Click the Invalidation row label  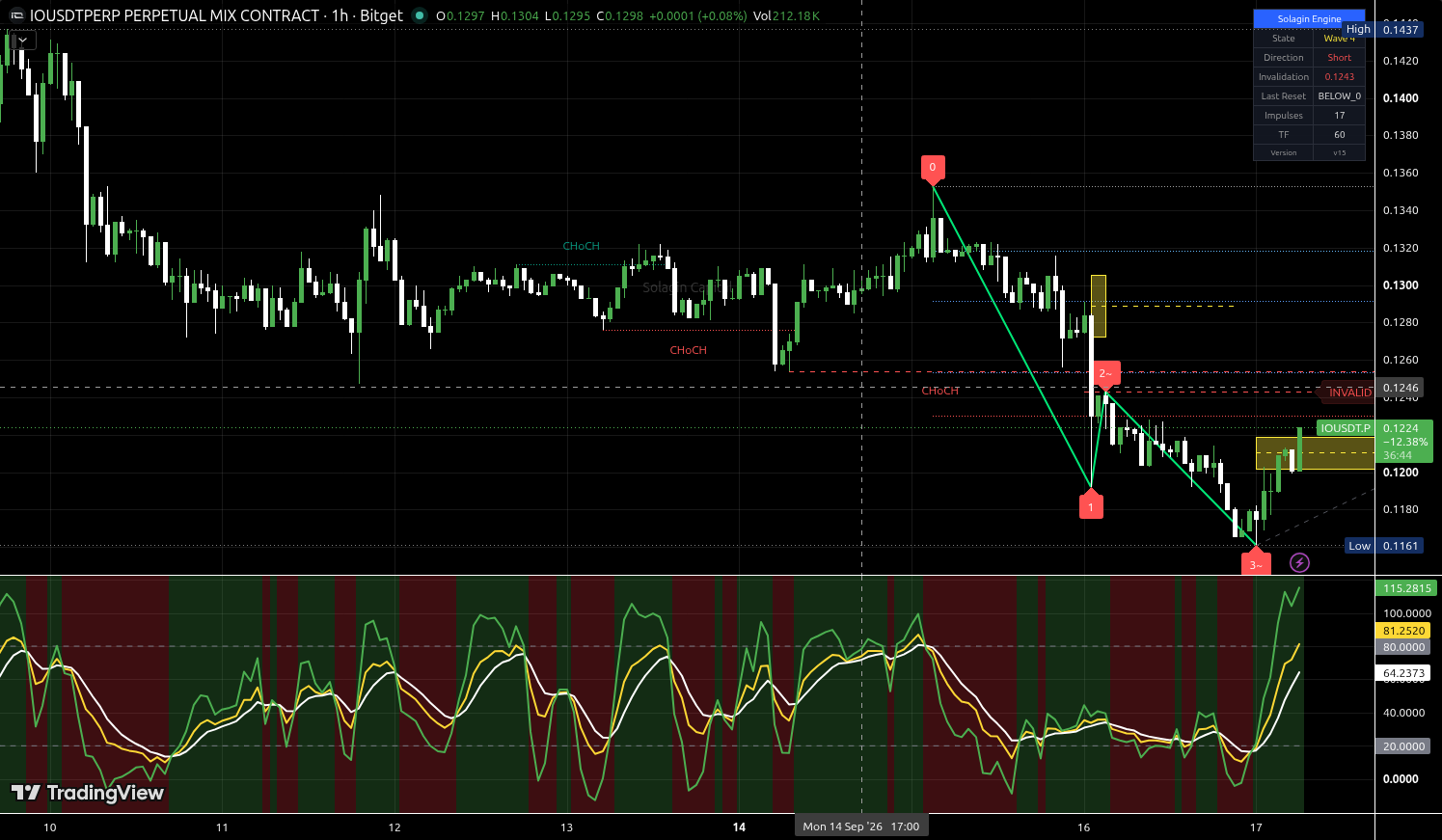pos(1284,77)
